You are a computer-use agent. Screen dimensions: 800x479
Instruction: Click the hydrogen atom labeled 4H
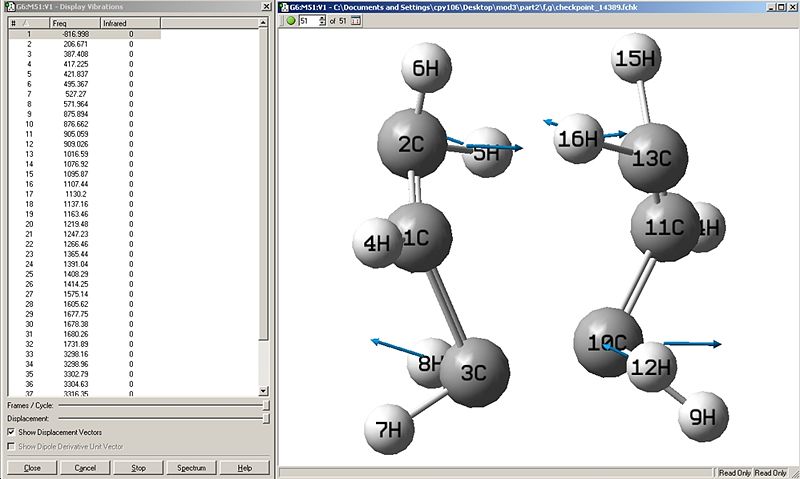[377, 243]
